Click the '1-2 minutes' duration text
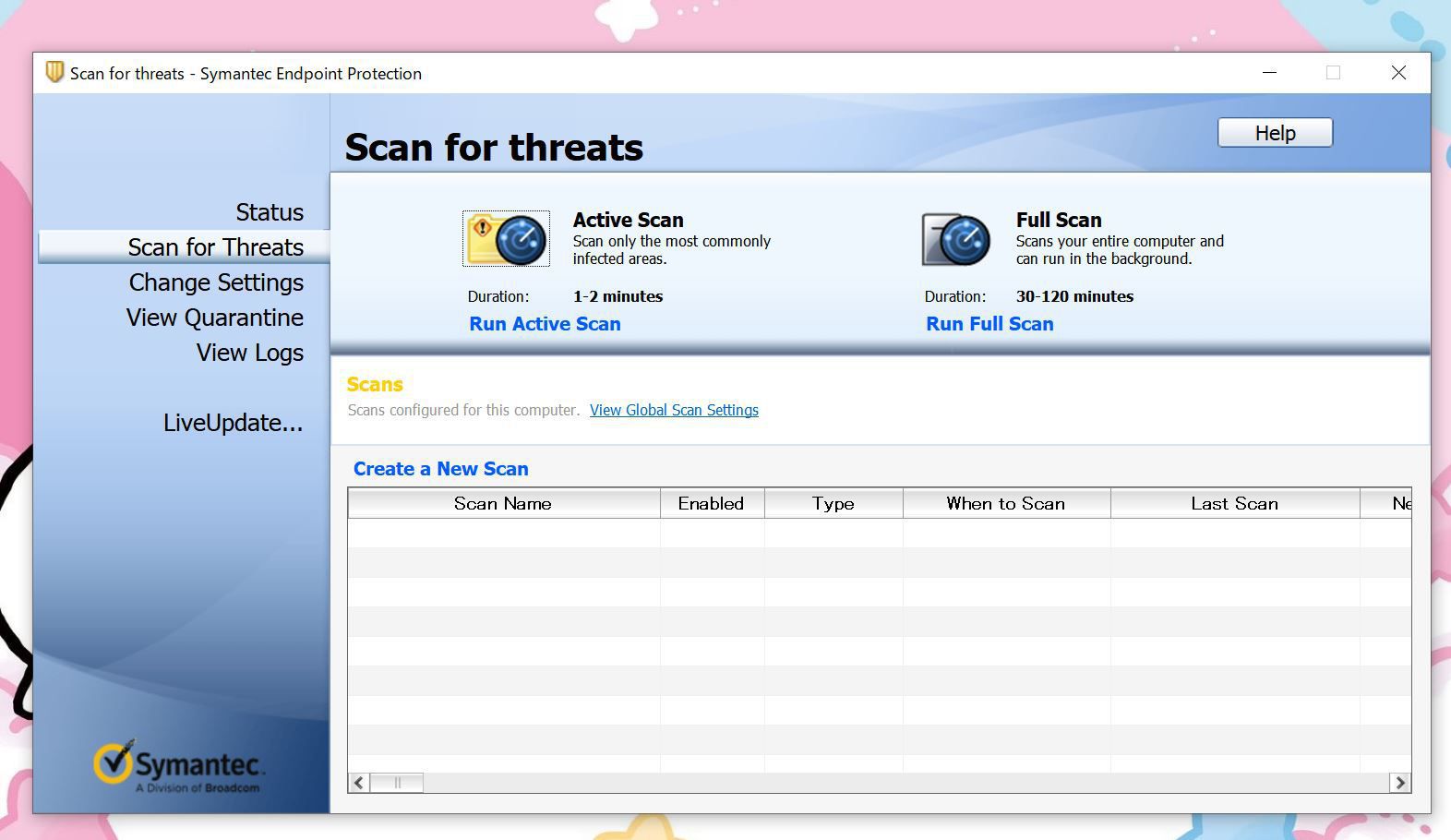This screenshot has height=840, width=1451. tap(618, 296)
